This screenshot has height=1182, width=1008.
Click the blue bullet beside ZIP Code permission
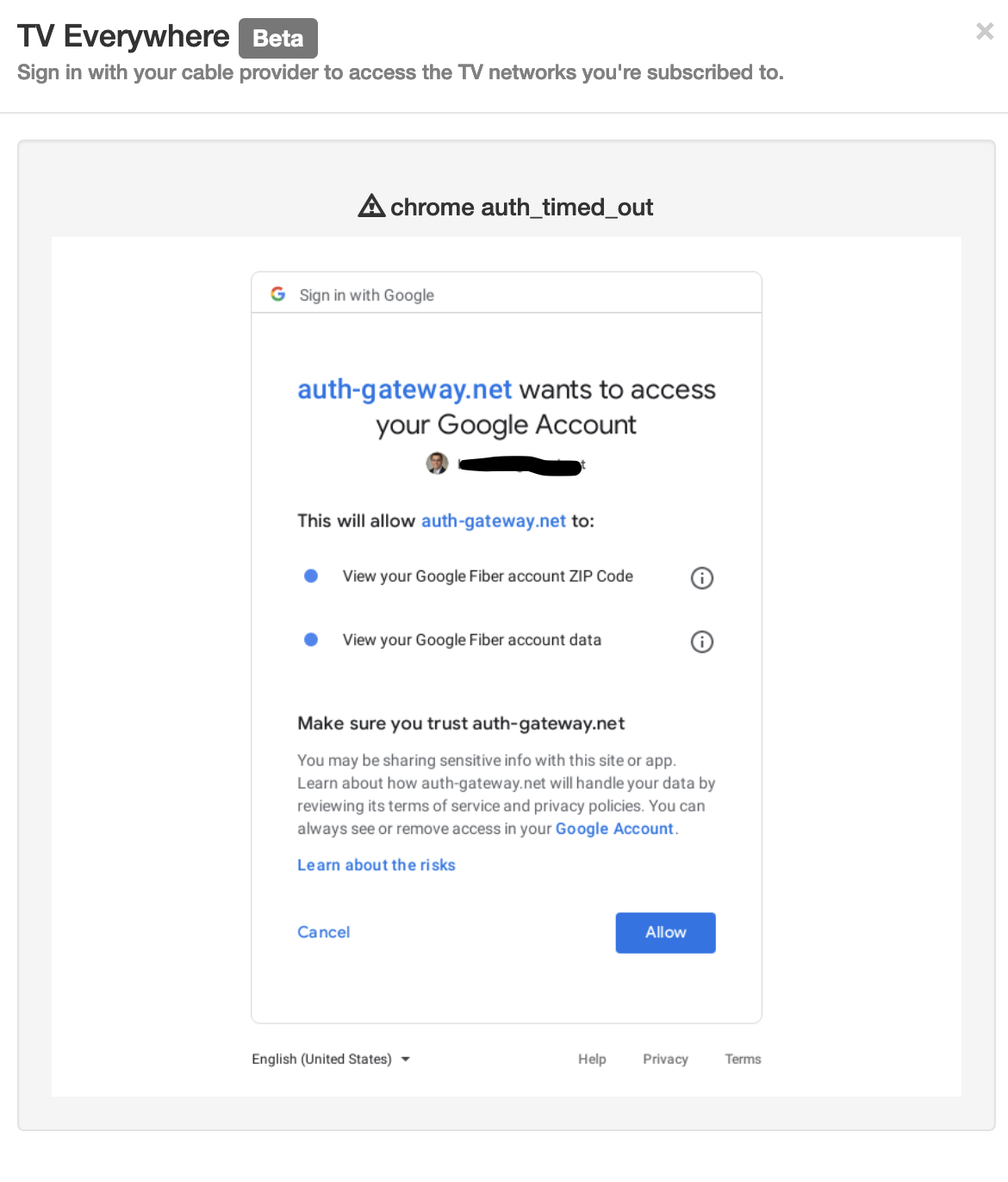[311, 576]
